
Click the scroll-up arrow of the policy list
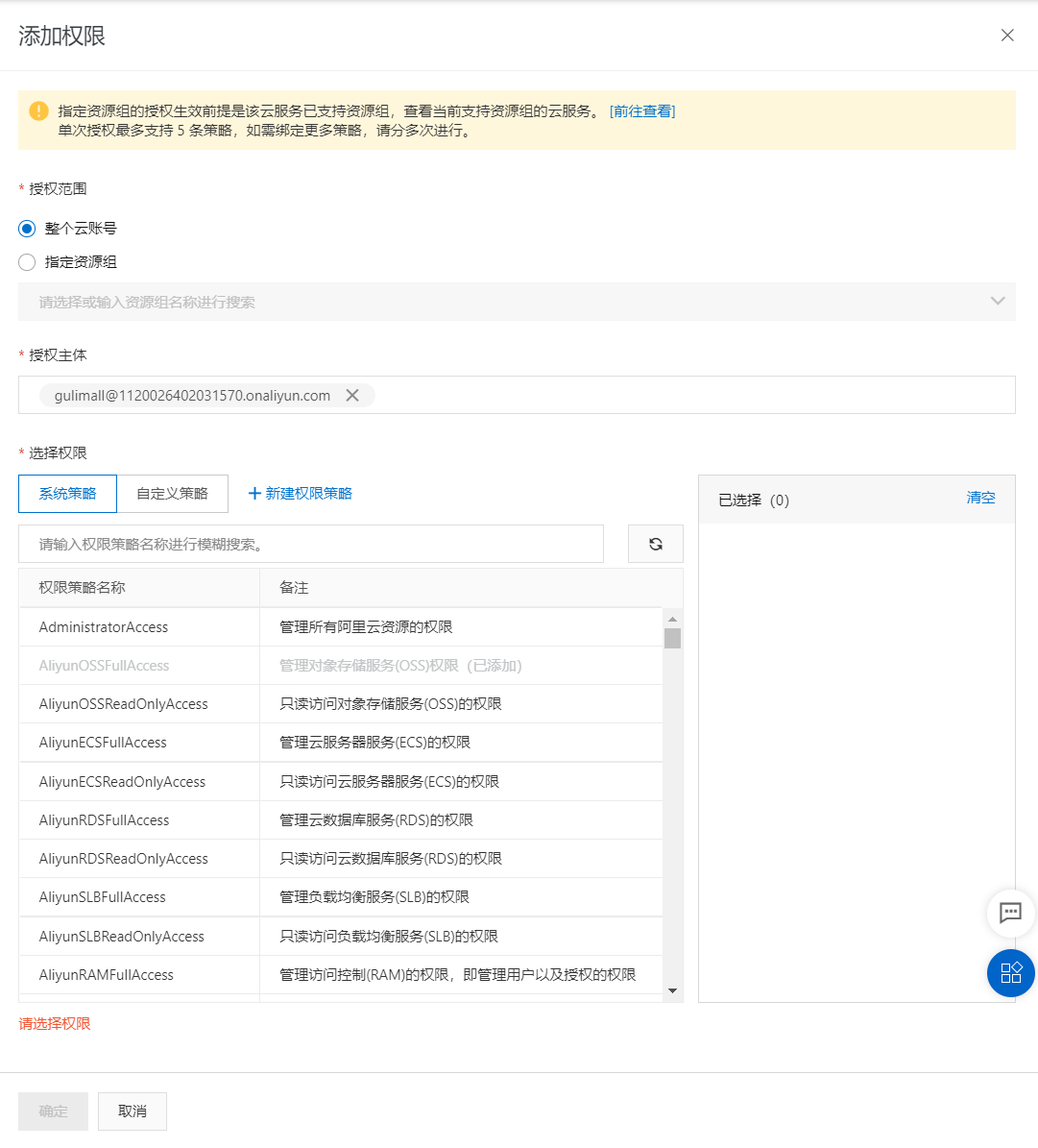673,620
